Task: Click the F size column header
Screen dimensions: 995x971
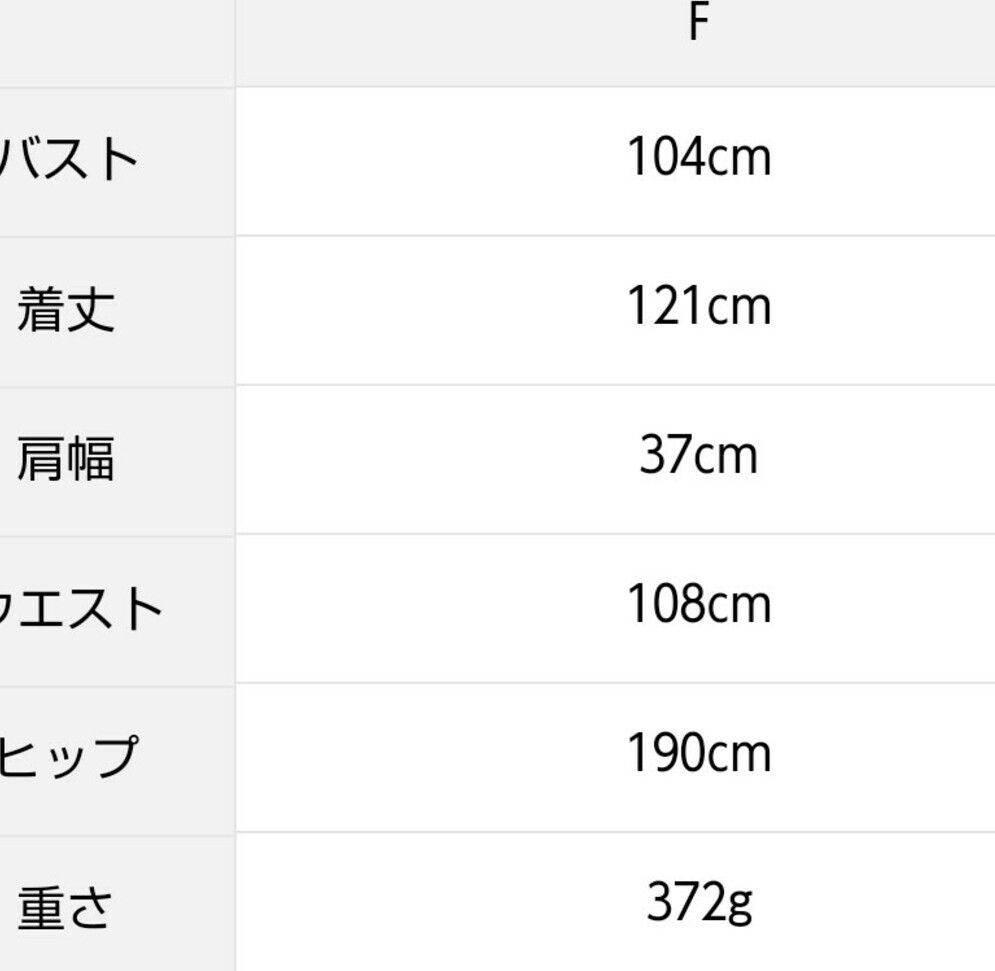Action: point(698,24)
